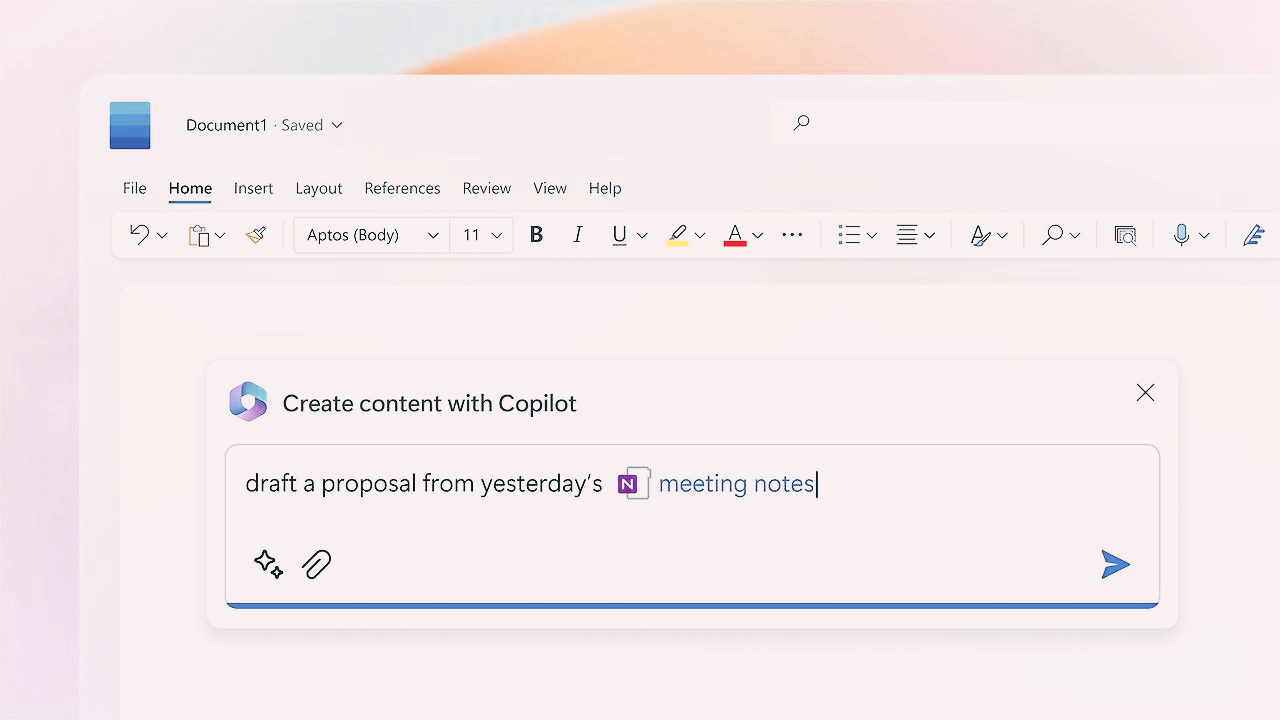Click the toolbar icon left of the microphone
This screenshot has width=1280, height=720.
pos(1125,235)
